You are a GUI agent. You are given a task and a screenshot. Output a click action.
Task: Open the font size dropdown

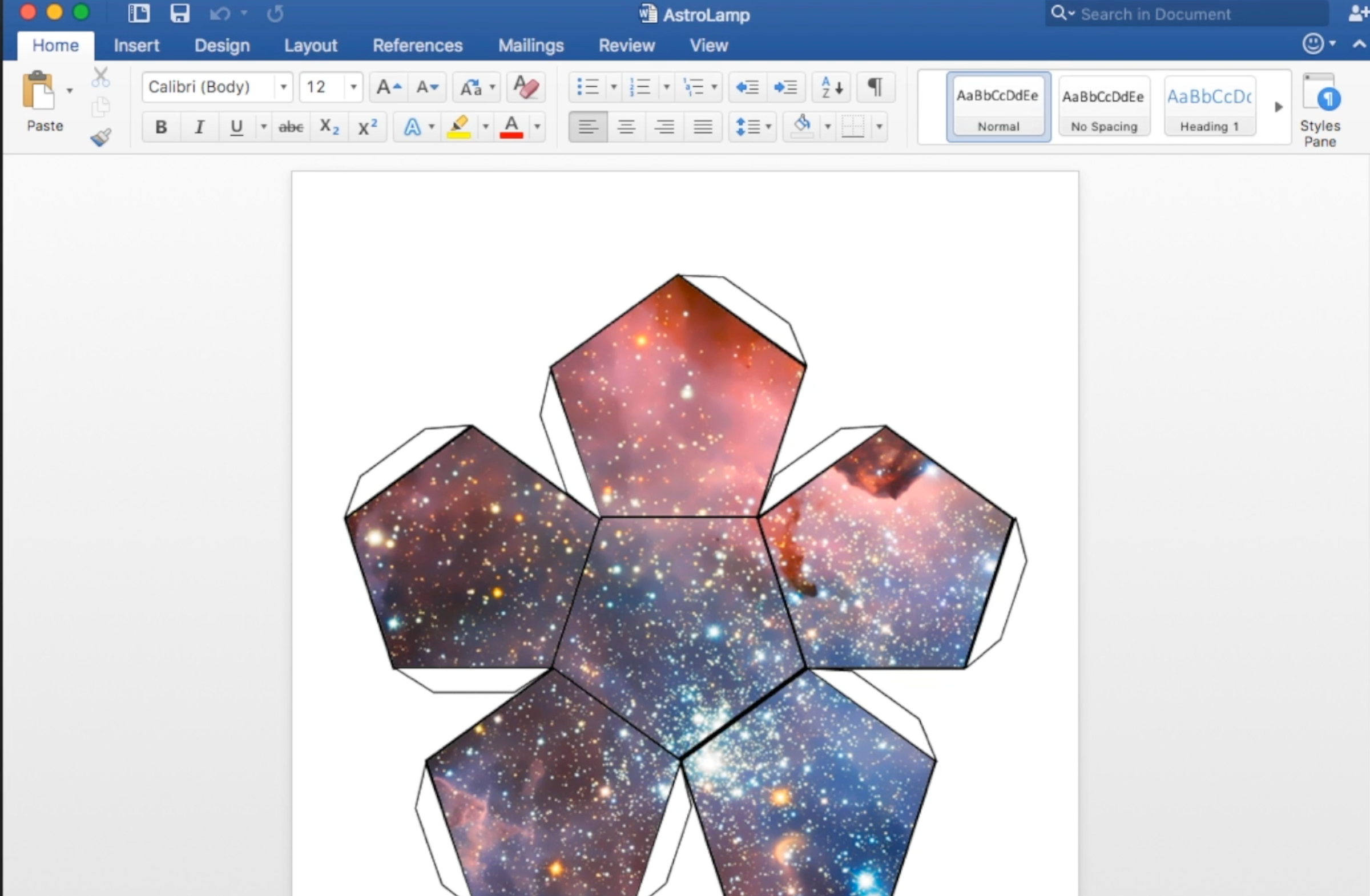(353, 87)
